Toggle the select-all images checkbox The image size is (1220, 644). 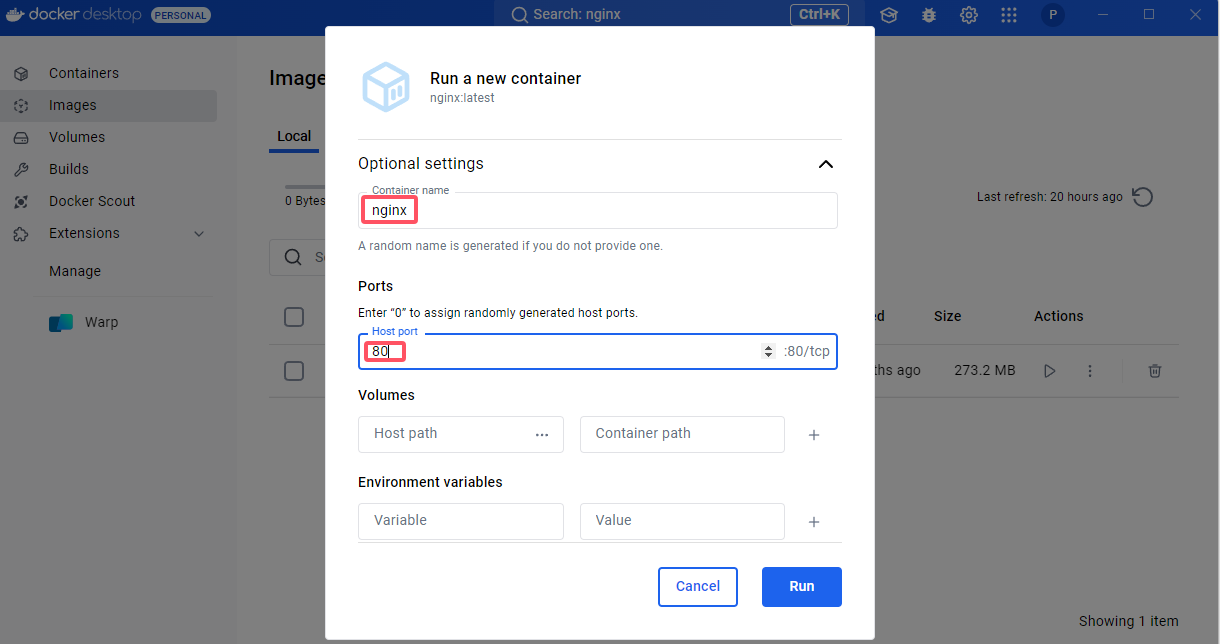[294, 317]
